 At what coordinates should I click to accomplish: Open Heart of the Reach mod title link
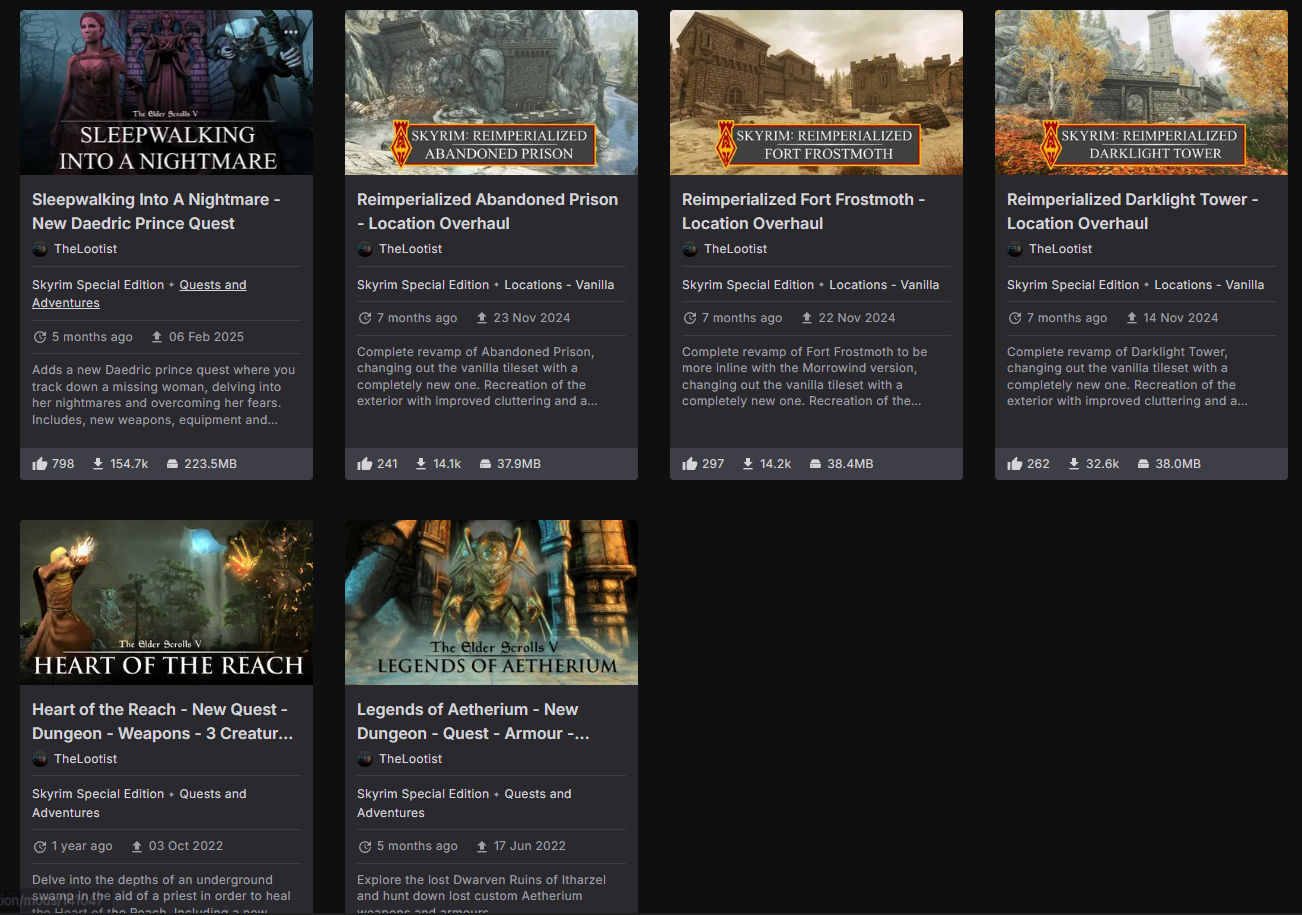(x=162, y=721)
